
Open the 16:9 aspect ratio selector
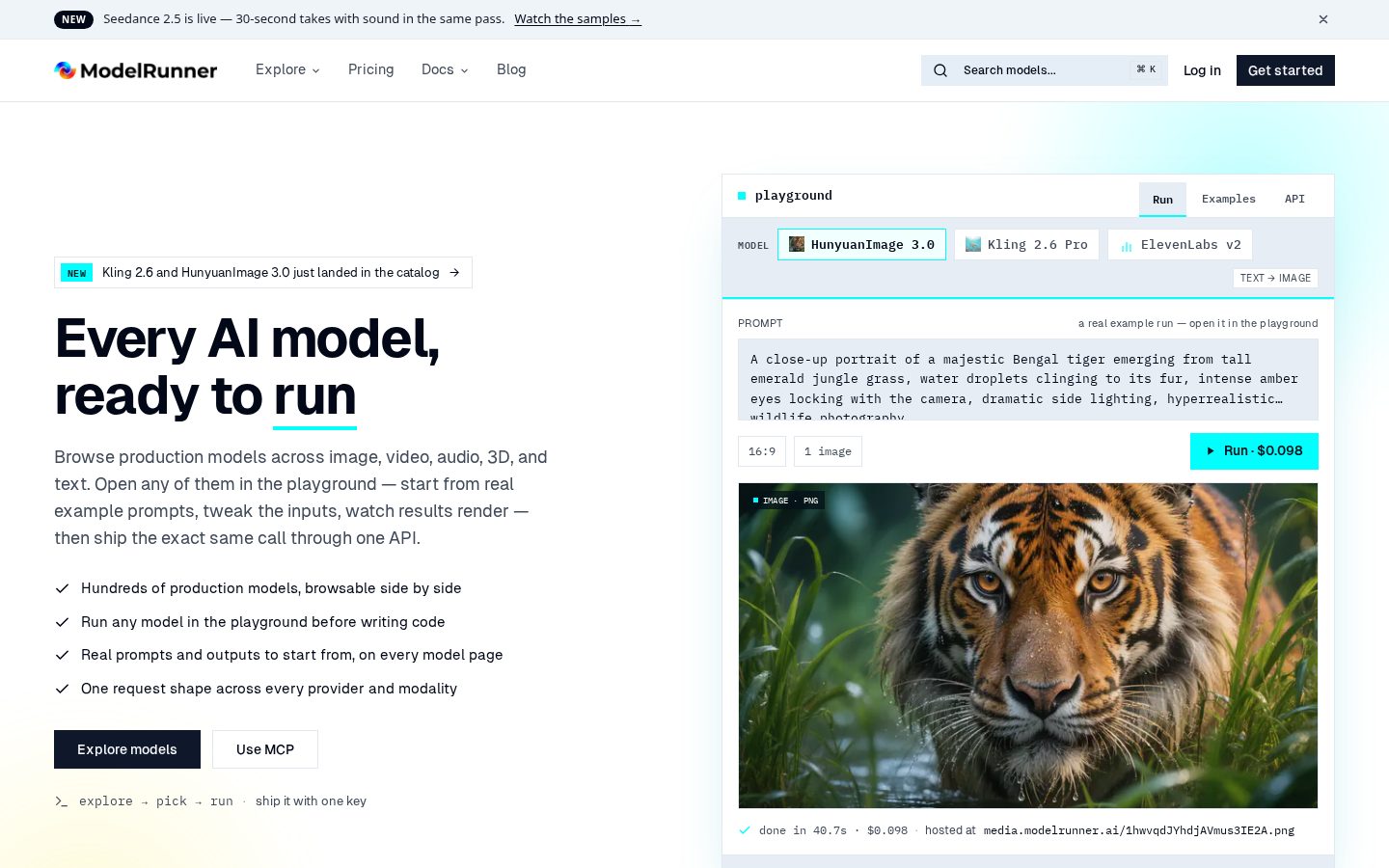tap(762, 451)
